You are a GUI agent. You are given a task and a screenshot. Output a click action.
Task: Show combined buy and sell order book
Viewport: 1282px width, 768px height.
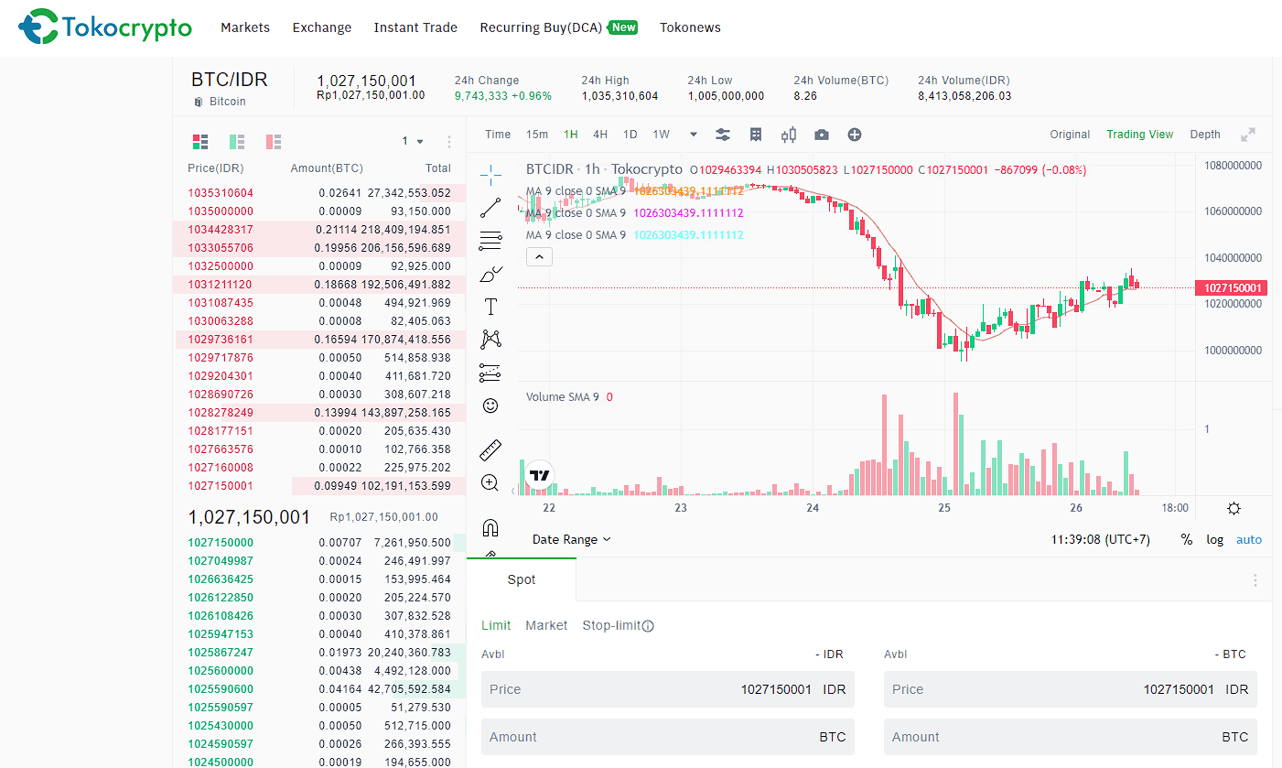pyautogui.click(x=200, y=142)
